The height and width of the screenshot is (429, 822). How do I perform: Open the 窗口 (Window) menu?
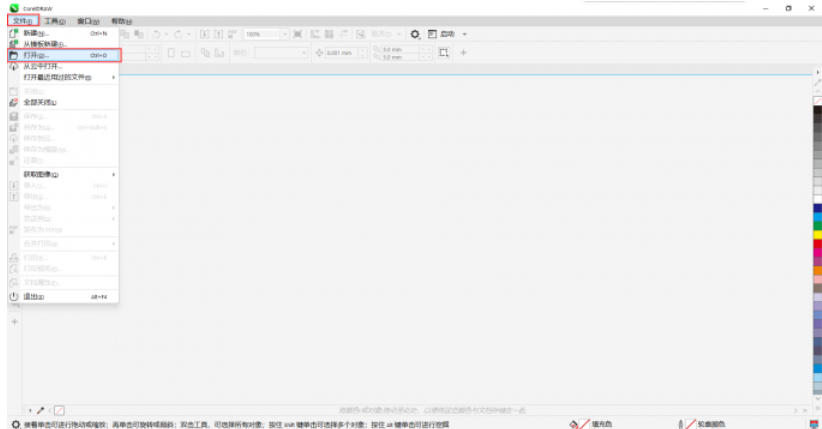pos(88,21)
